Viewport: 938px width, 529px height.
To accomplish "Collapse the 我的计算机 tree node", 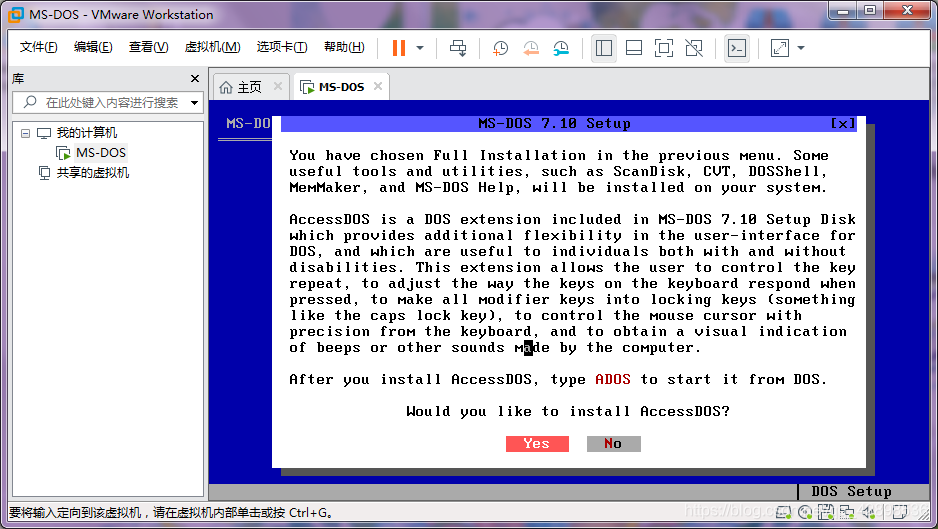I will pyautogui.click(x=25, y=133).
